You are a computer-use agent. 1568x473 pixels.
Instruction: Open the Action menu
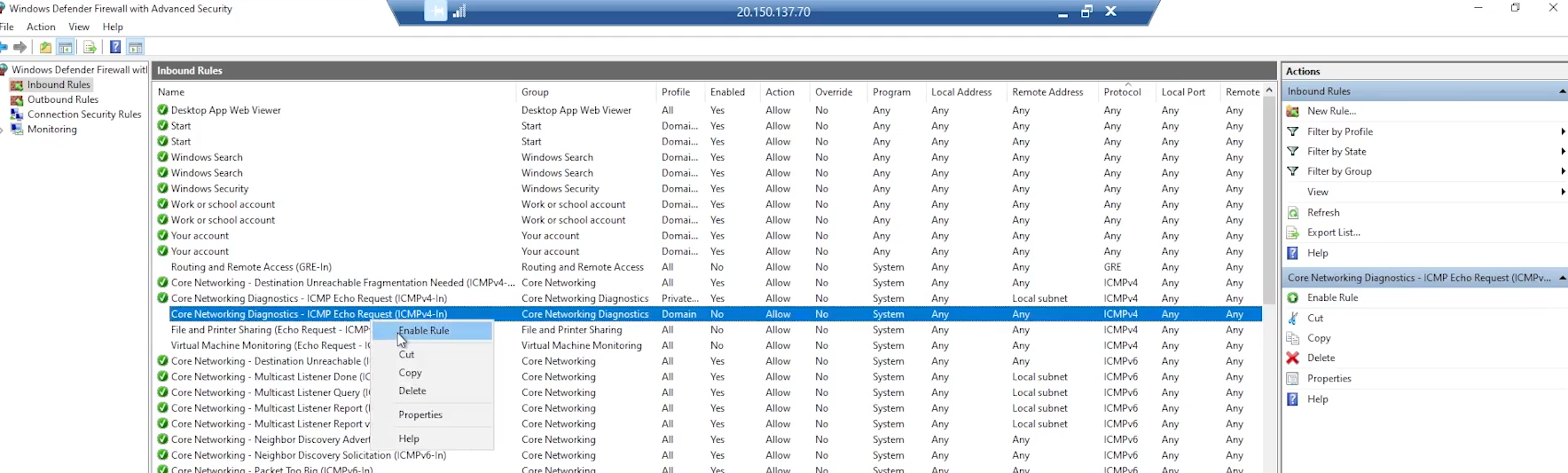41,27
